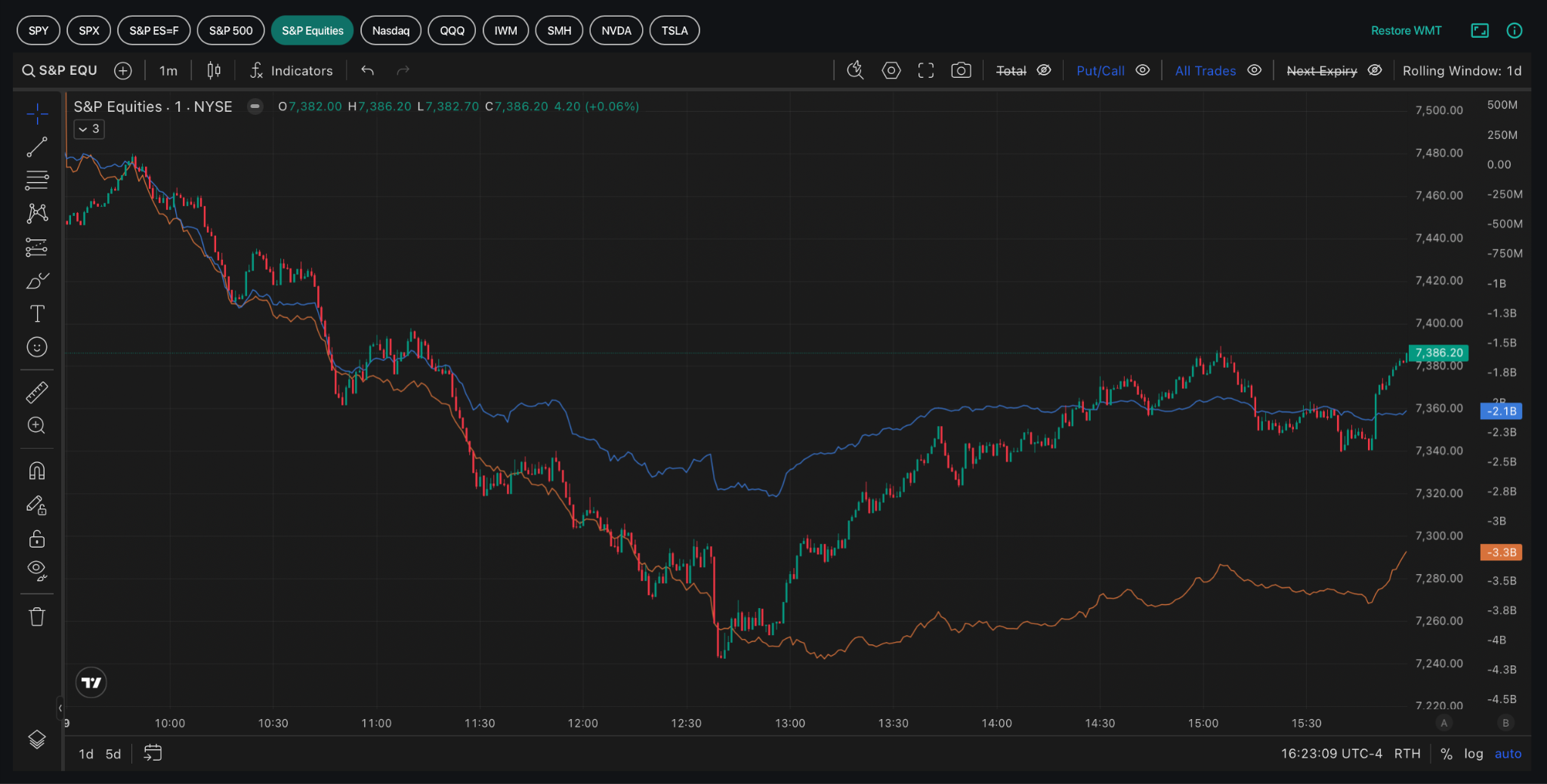Open the candlestick chart style selector

(214, 70)
